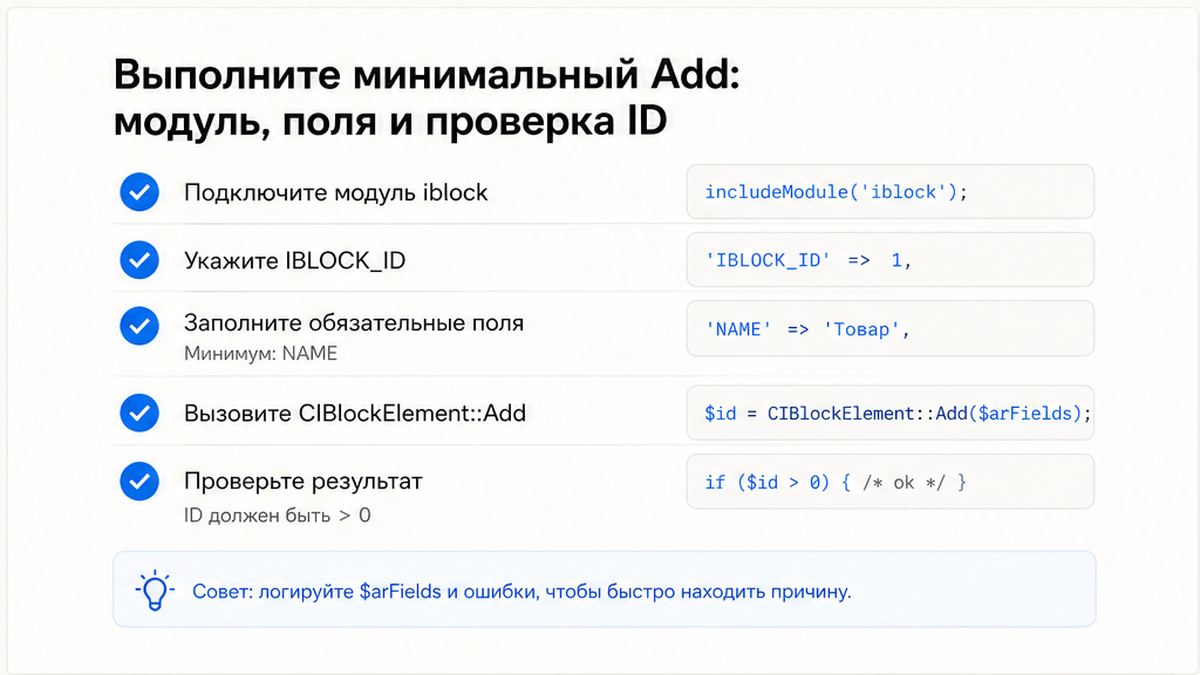The height and width of the screenshot is (675, 1200).
Task: Click the checkmark beside "Заполните обязательные поля"
Action: point(139,326)
